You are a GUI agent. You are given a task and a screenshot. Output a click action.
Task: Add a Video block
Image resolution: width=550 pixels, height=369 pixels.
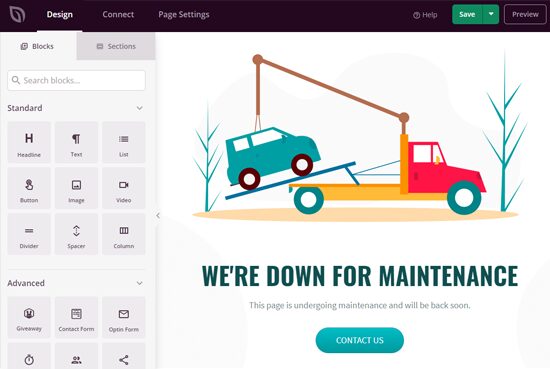click(124, 188)
